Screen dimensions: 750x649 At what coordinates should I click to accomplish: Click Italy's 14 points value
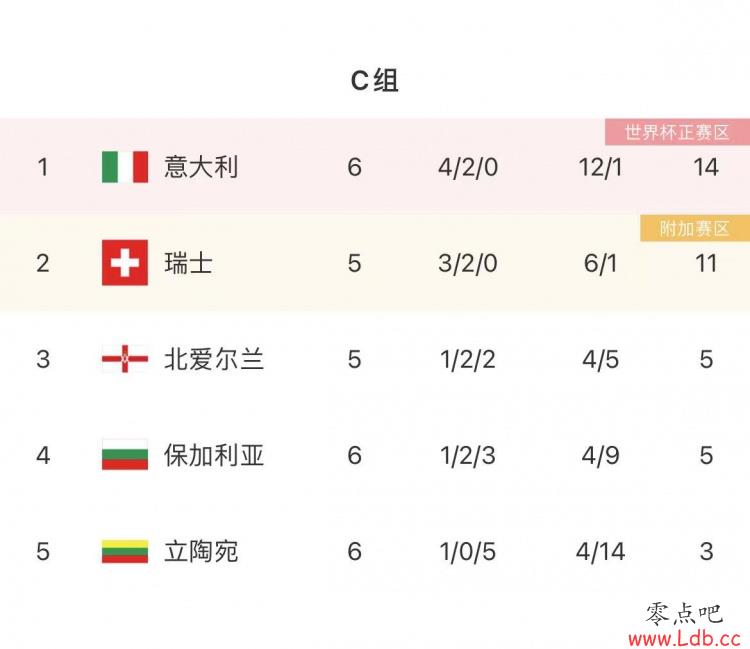click(706, 167)
